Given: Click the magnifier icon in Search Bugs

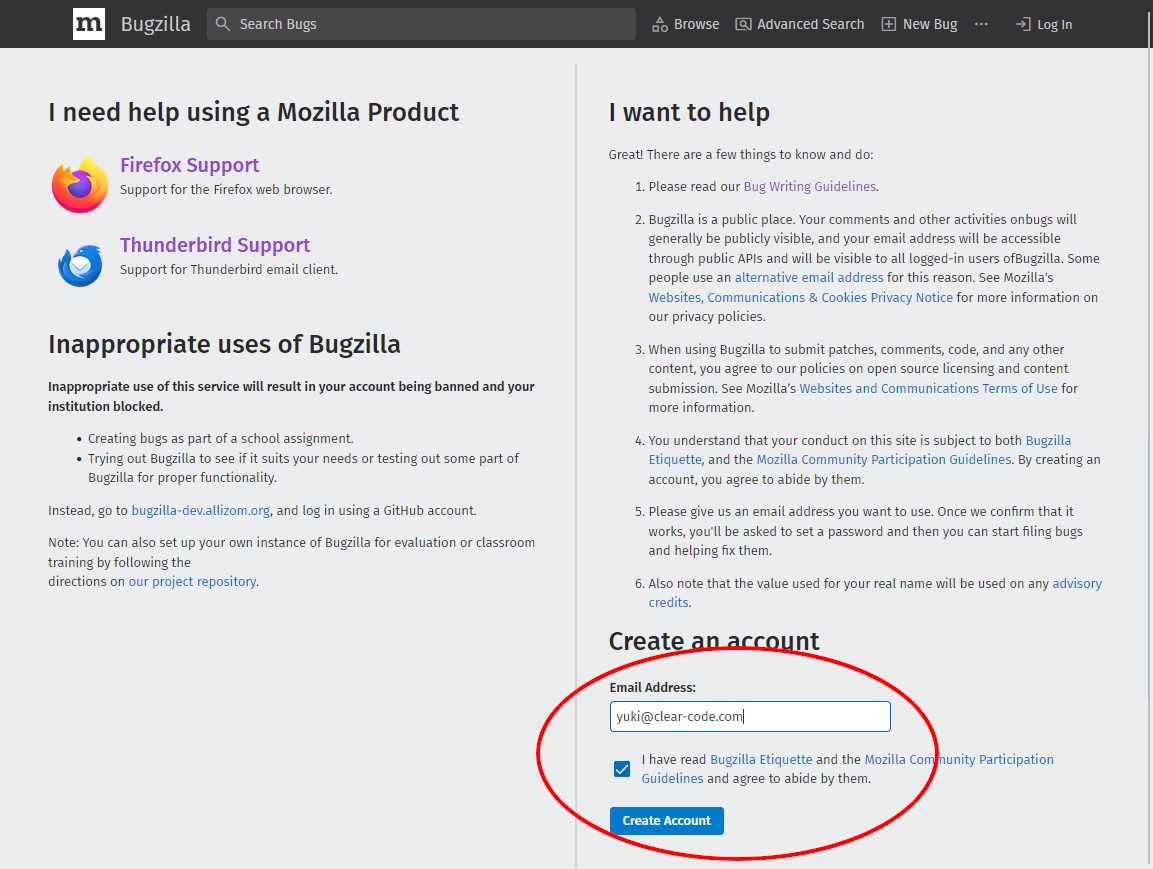Looking at the screenshot, I should point(222,23).
